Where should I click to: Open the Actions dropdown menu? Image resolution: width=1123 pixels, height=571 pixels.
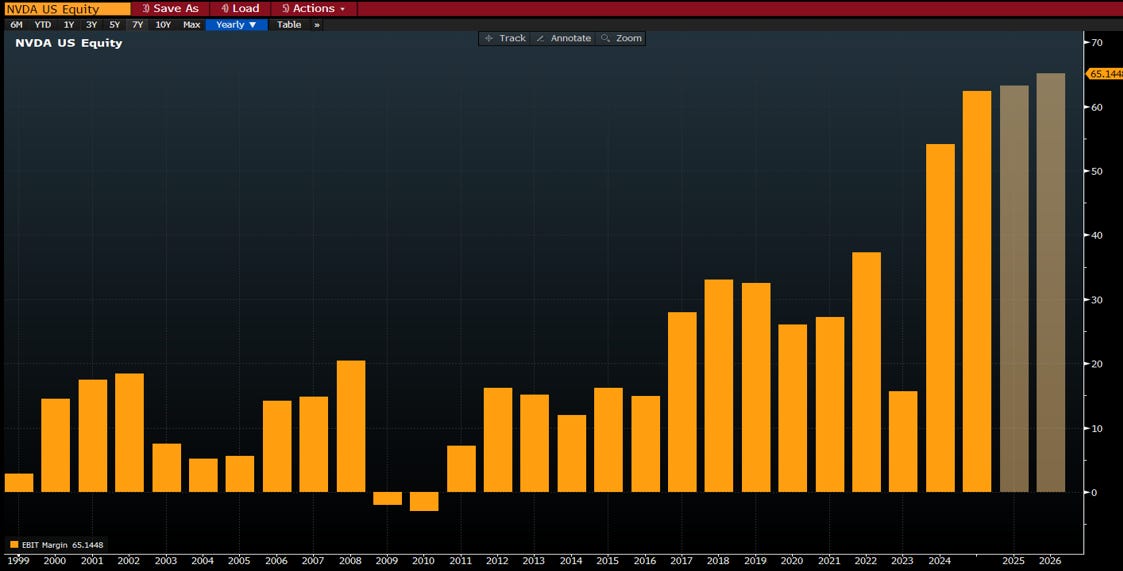point(314,9)
